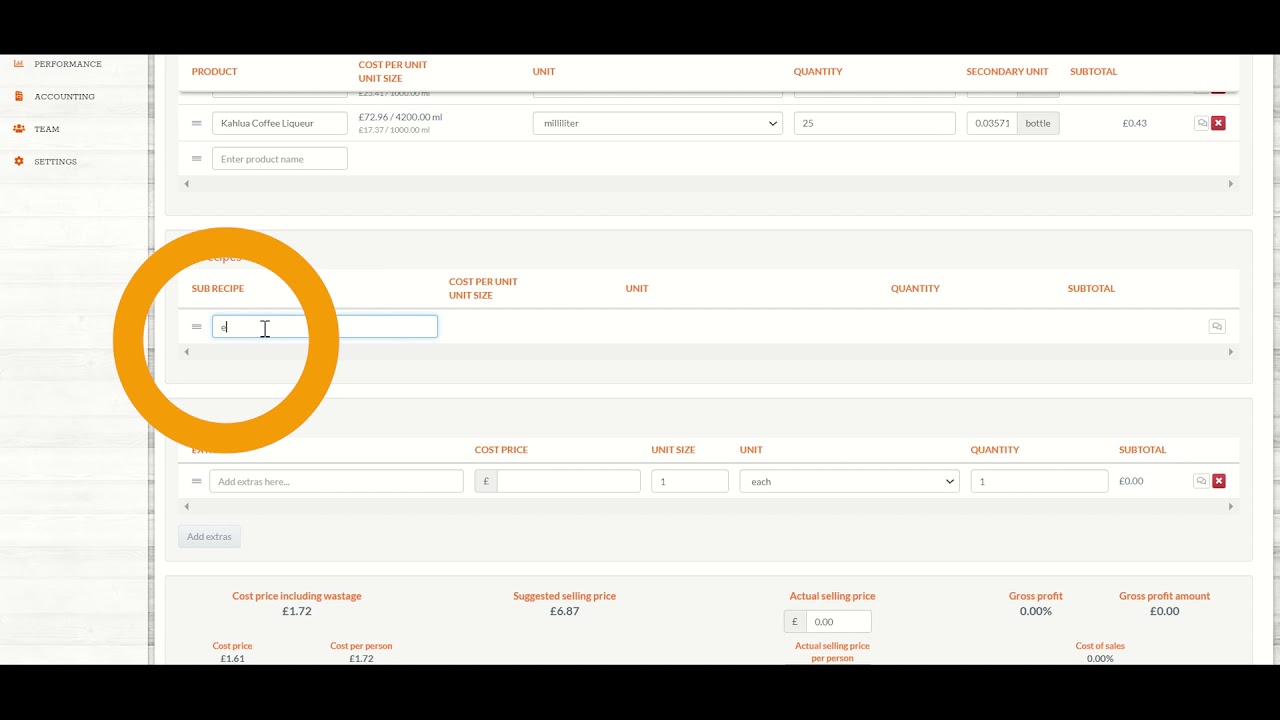Click the extras quantity field
Viewport: 1280px width, 720px height.
1039,481
